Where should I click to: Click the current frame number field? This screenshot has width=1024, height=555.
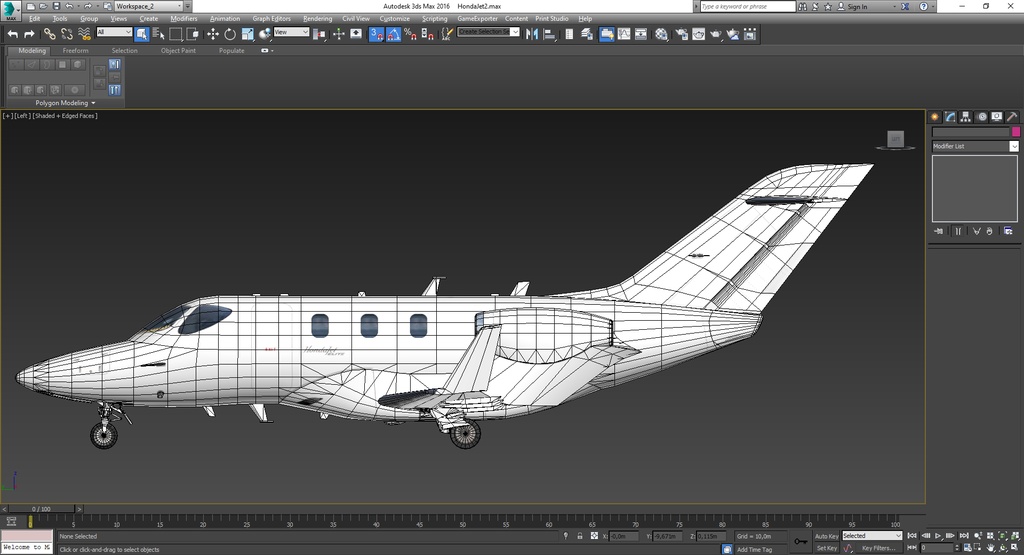(x=936, y=548)
